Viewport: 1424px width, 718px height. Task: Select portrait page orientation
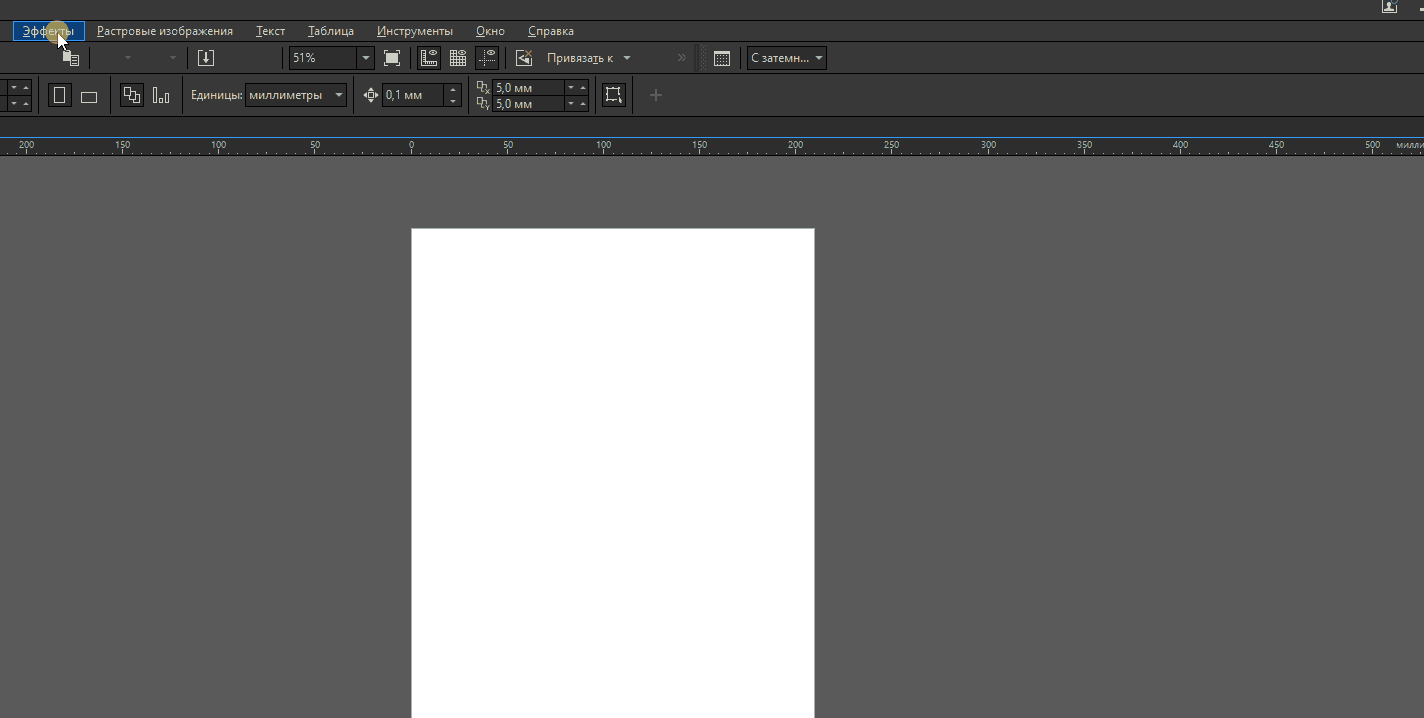point(60,95)
